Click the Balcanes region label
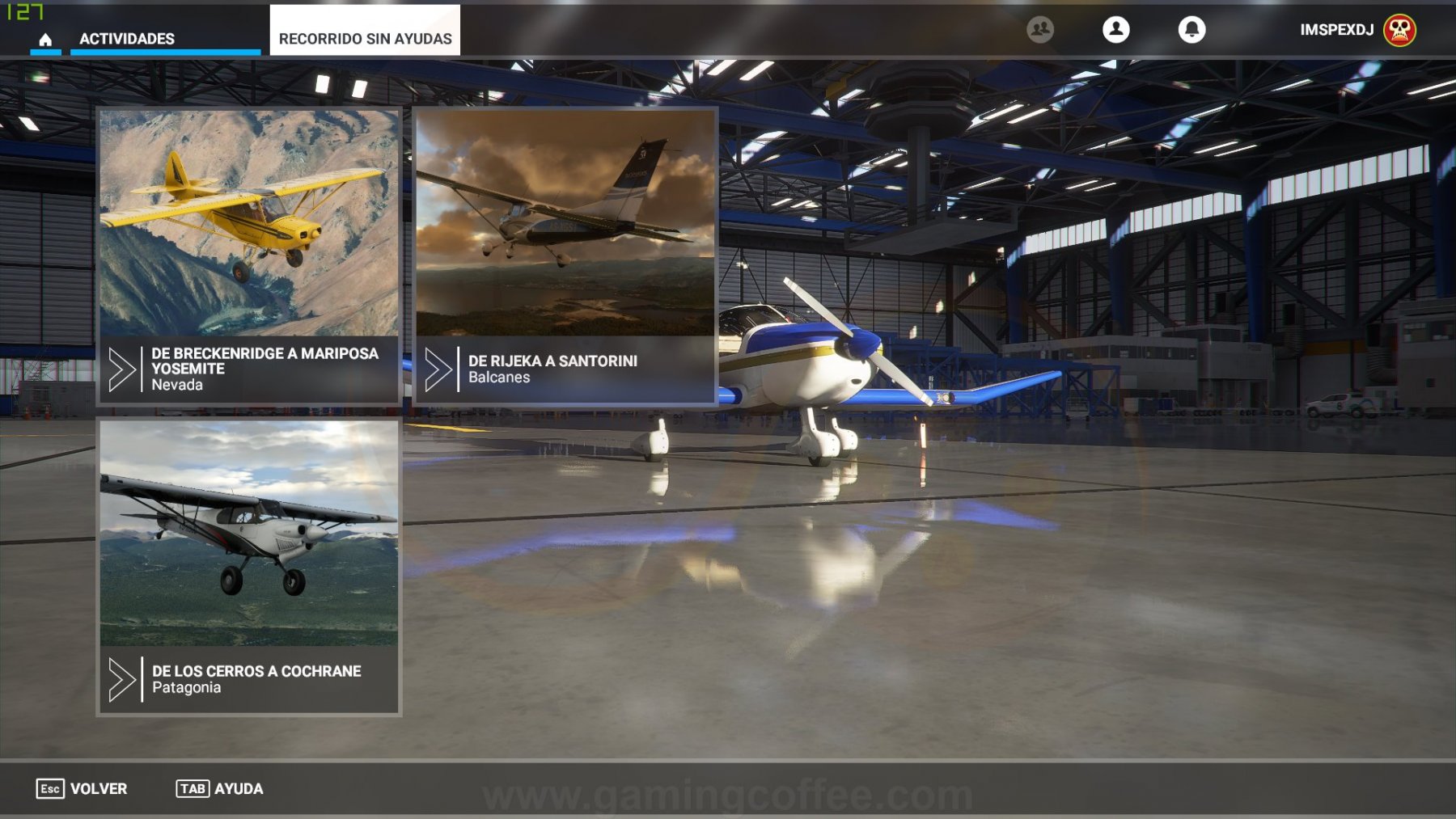This screenshot has width=1456, height=819. point(499,378)
